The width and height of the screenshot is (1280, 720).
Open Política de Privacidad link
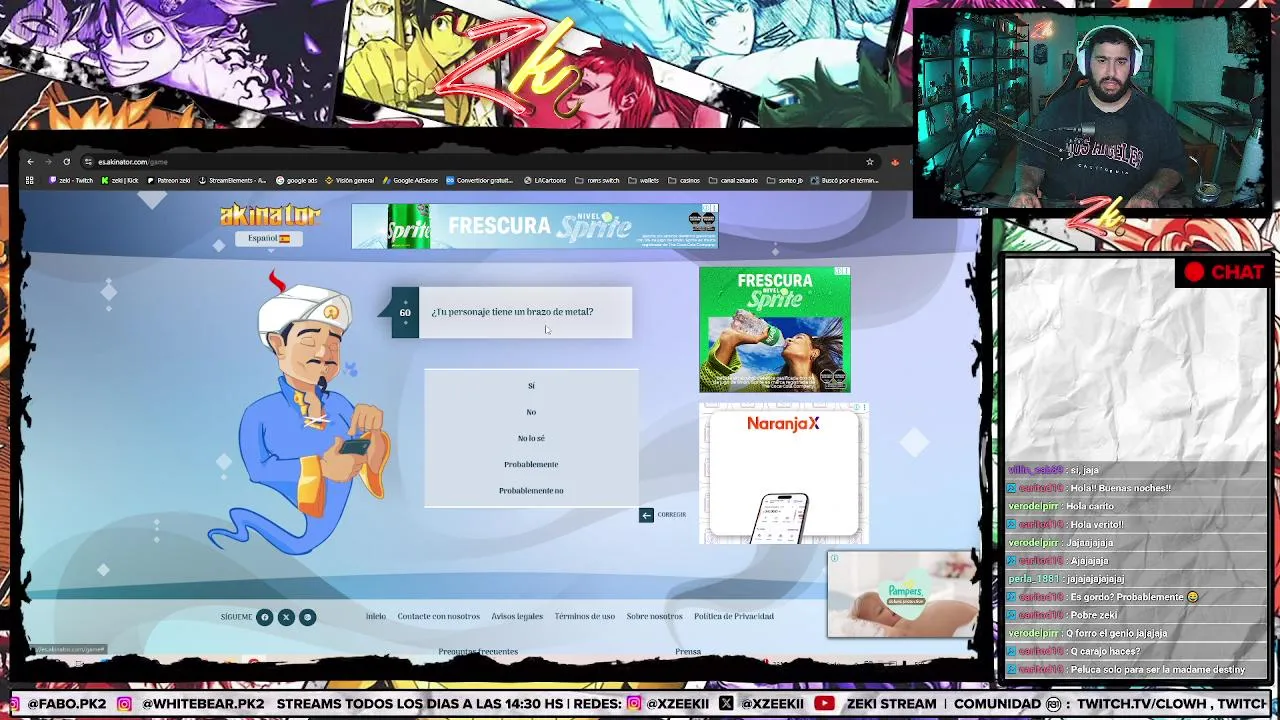pos(734,616)
